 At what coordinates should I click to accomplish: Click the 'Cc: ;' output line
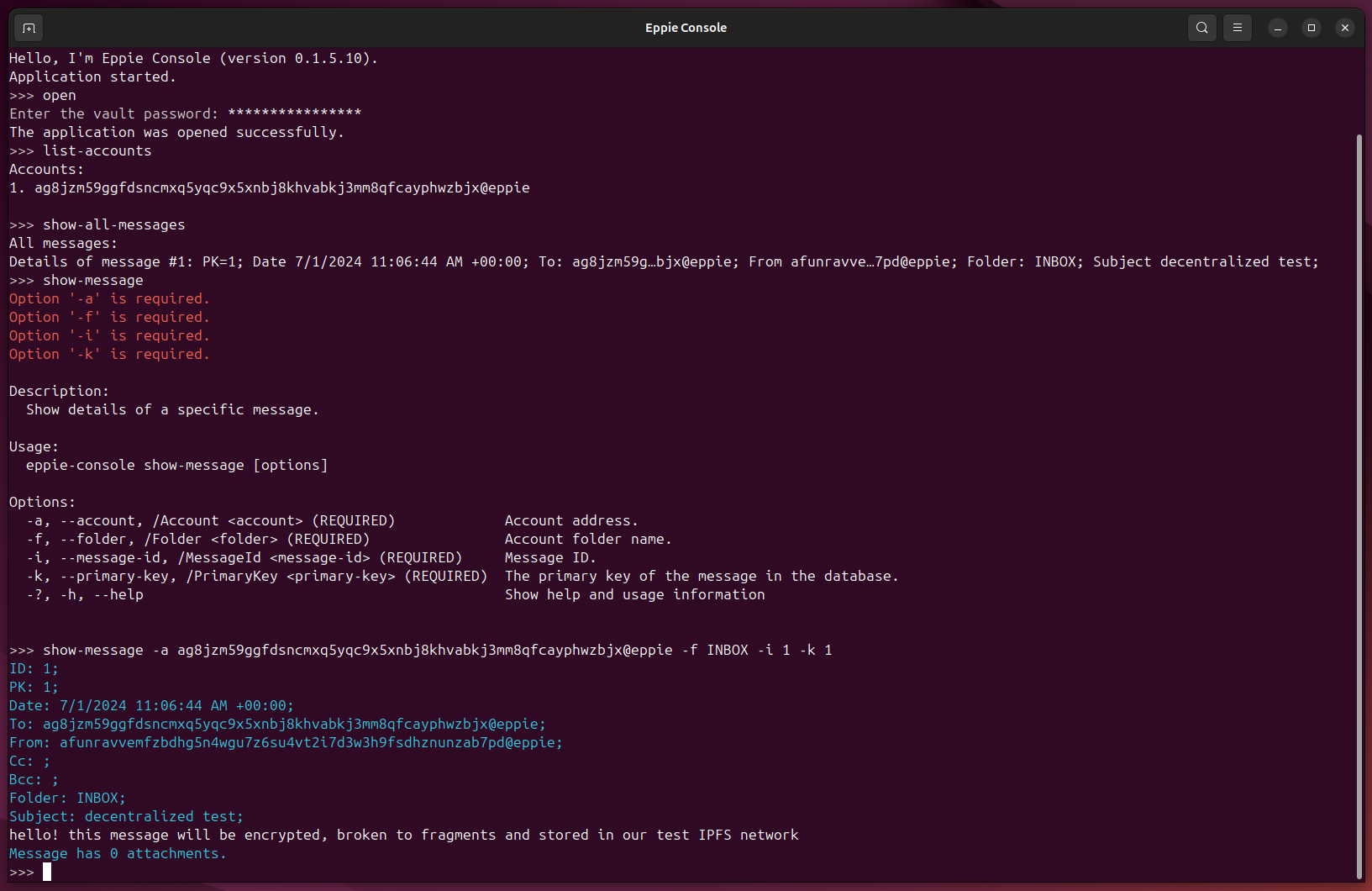pos(29,761)
